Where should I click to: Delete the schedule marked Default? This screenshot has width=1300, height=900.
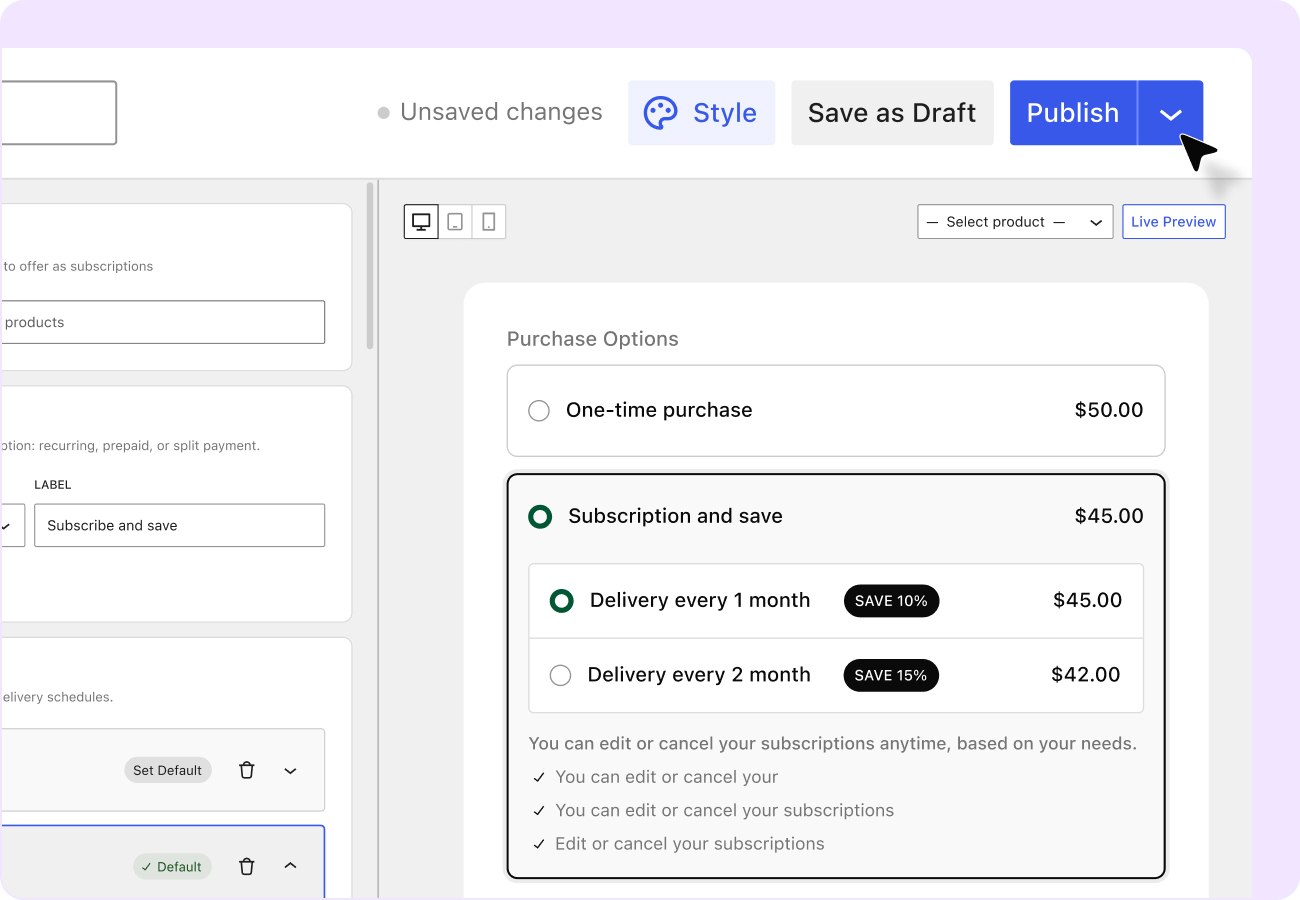pos(247,867)
